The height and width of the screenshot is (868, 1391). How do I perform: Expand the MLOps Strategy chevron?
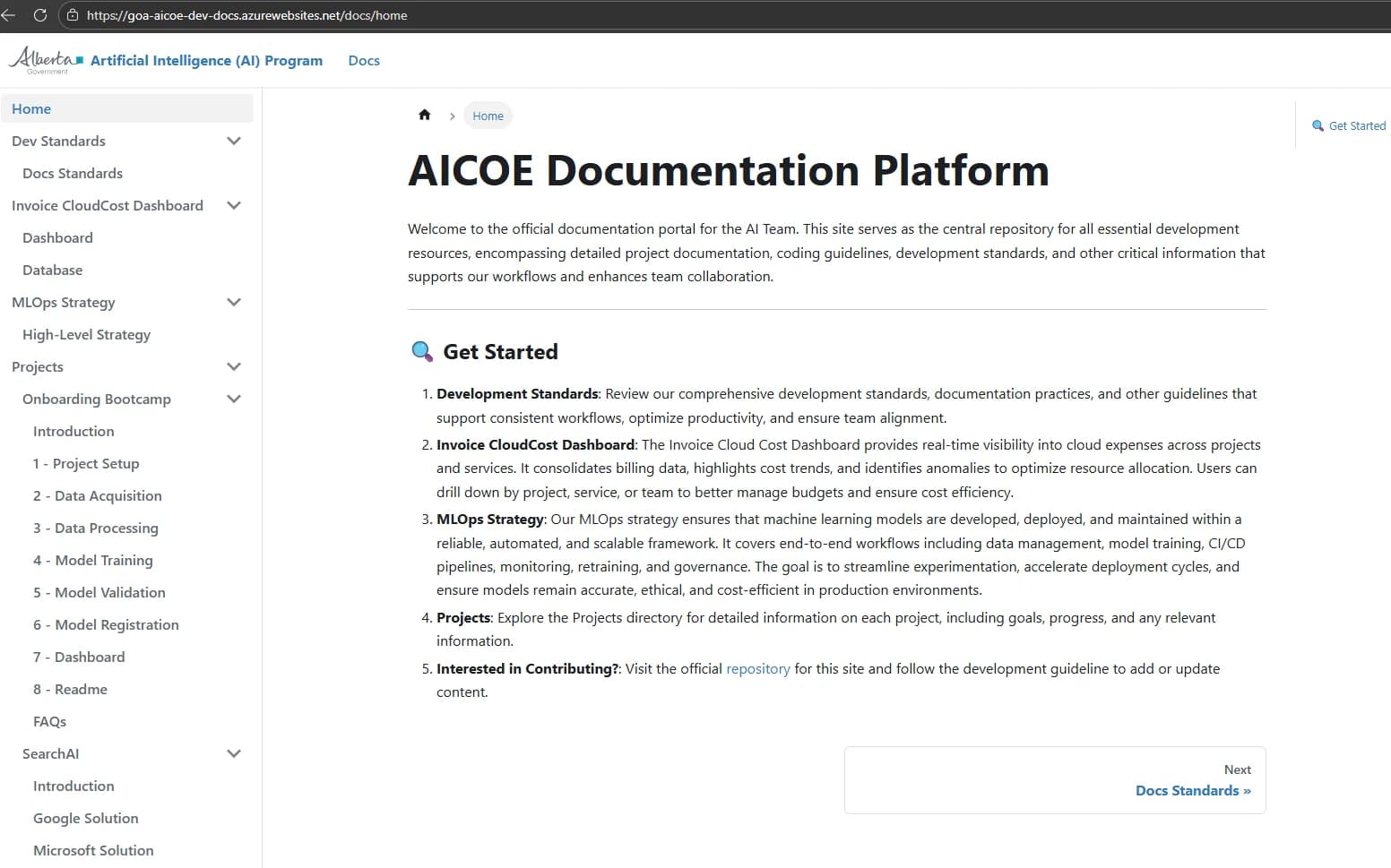point(234,302)
